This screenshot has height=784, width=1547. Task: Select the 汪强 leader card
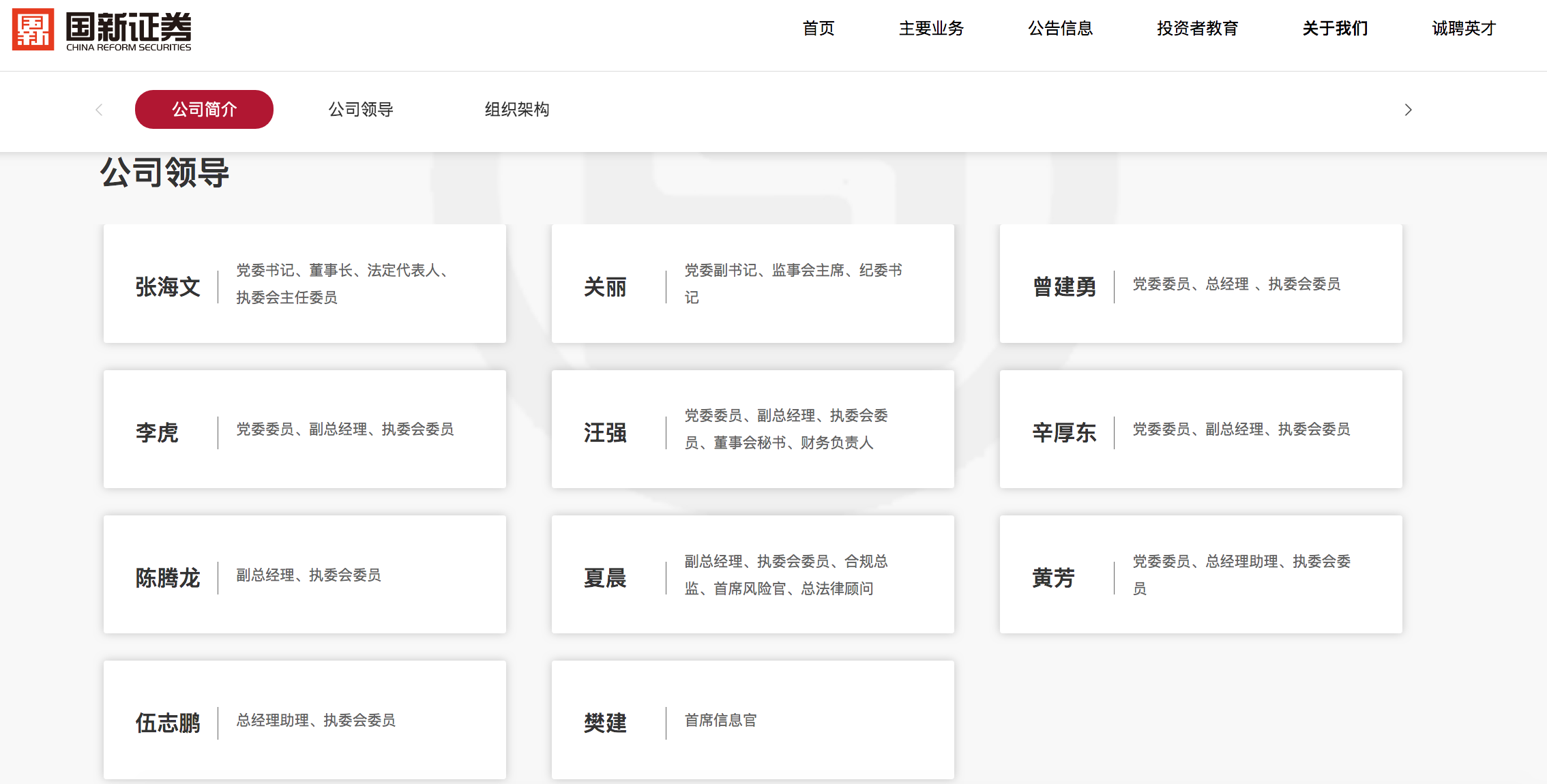click(x=752, y=429)
